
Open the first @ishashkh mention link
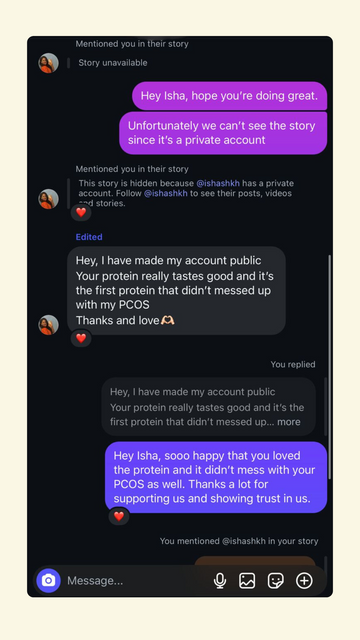click(218, 183)
